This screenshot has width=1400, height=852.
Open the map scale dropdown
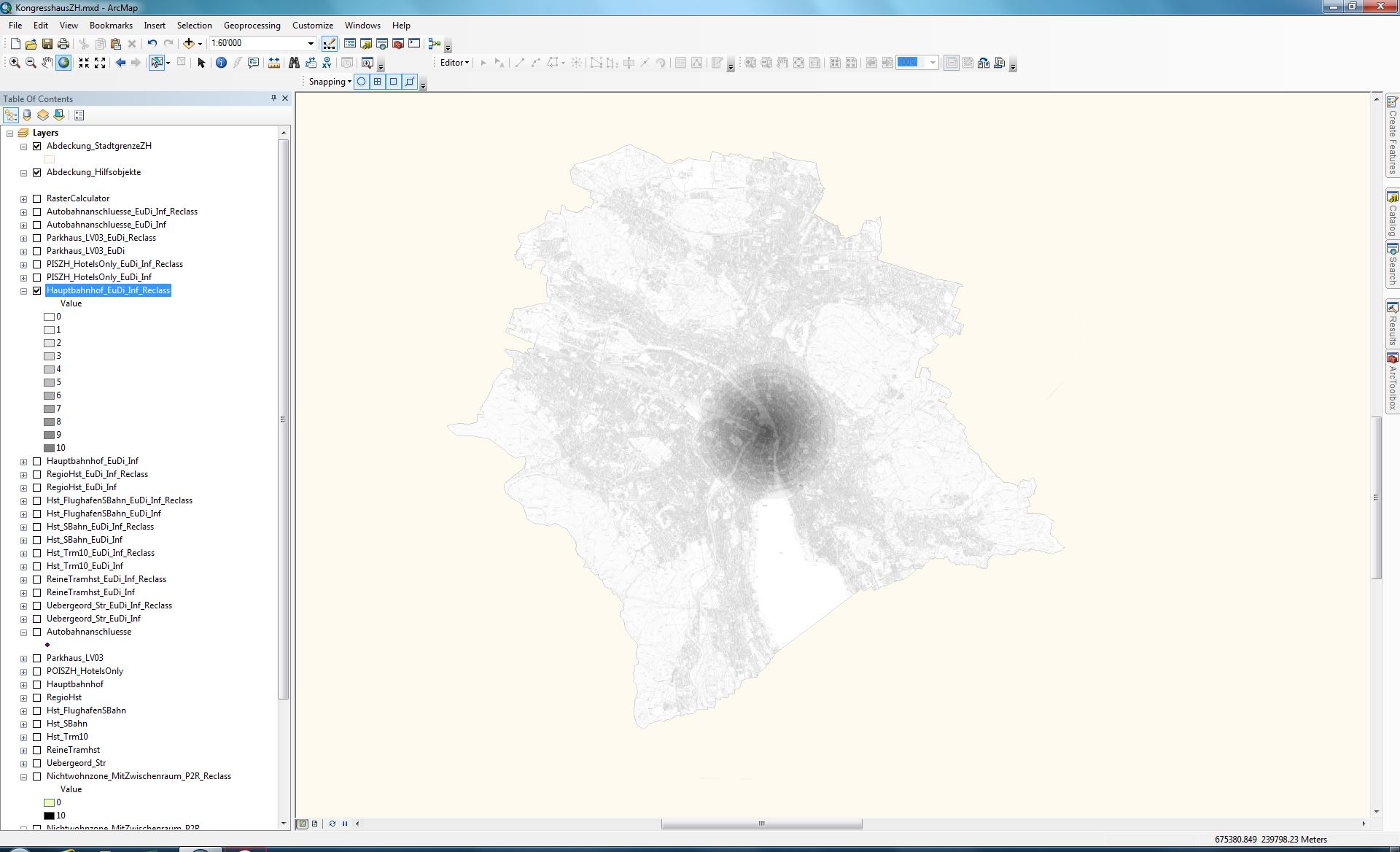pos(311,44)
